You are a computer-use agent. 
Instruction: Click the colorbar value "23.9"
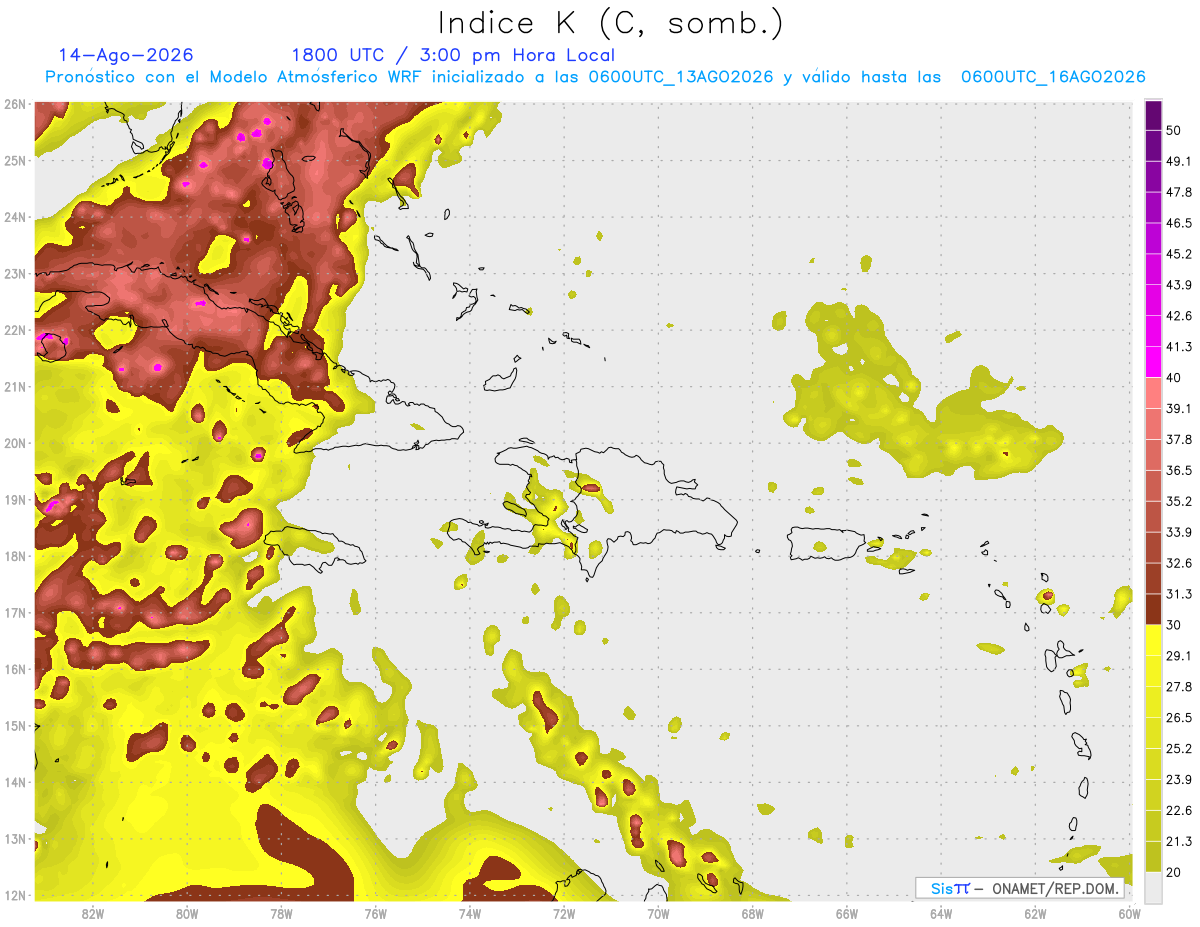click(1179, 780)
